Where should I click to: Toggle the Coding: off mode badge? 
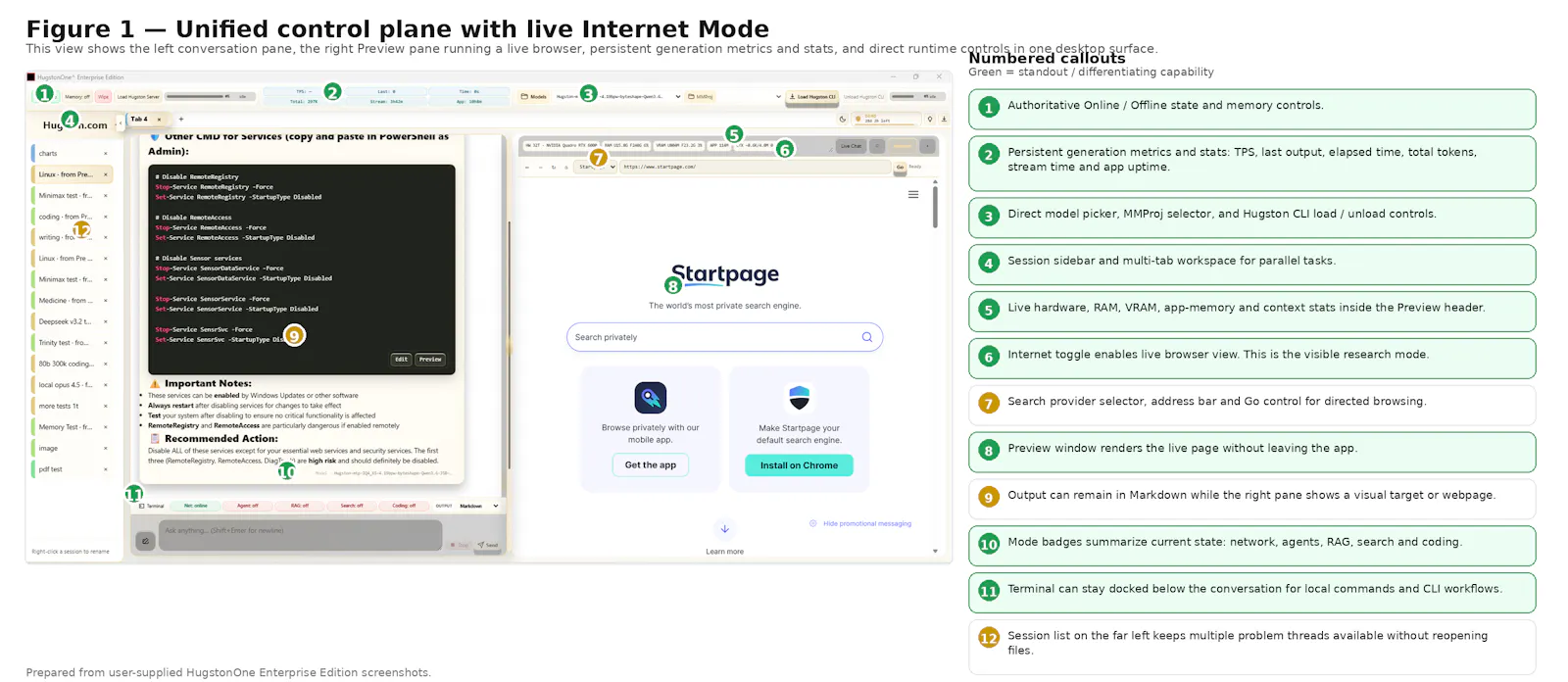click(404, 506)
